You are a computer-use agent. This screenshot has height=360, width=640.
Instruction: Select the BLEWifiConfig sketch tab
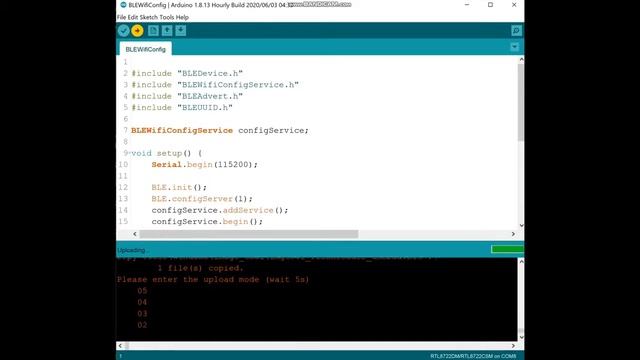[146, 49]
